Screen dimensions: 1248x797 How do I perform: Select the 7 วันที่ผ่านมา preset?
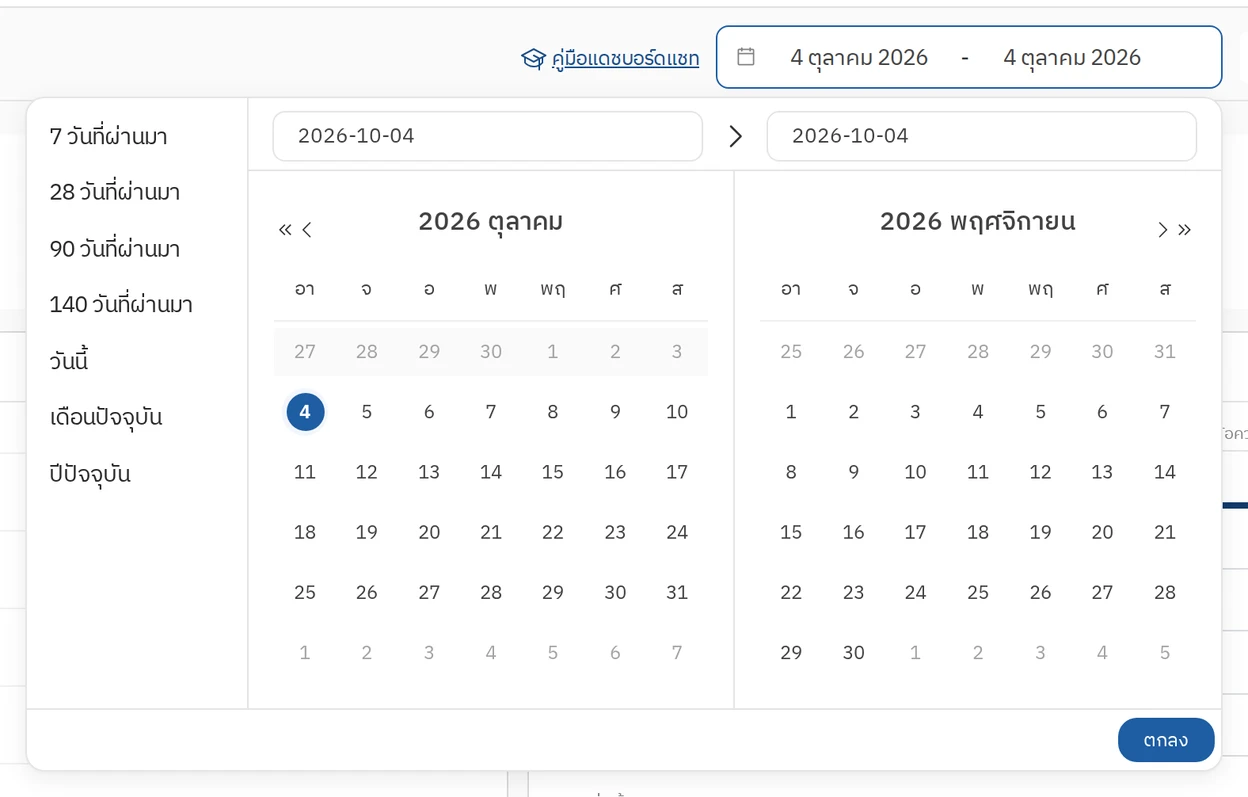click(108, 136)
